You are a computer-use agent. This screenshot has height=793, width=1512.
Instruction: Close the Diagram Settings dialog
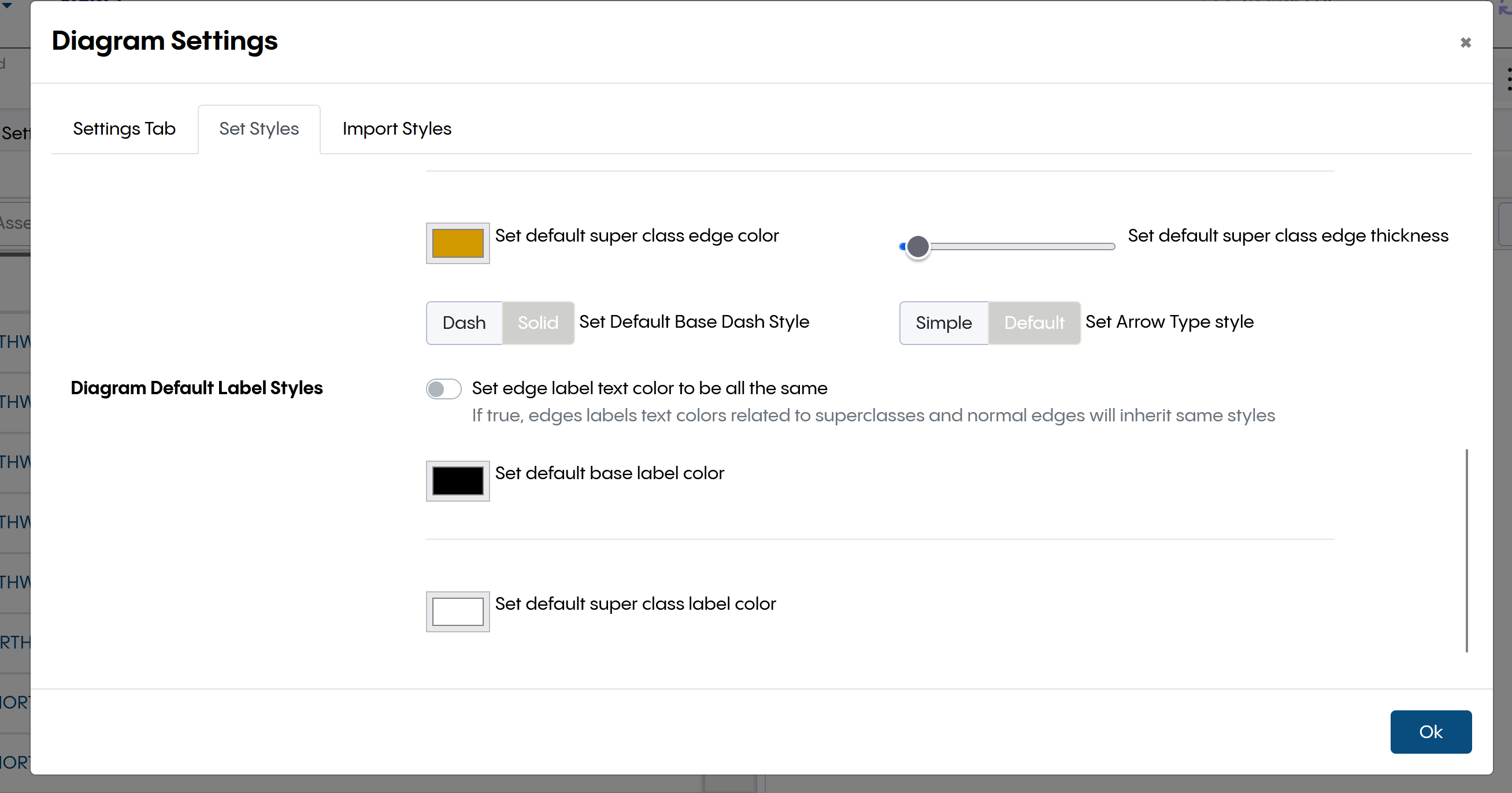click(1465, 43)
